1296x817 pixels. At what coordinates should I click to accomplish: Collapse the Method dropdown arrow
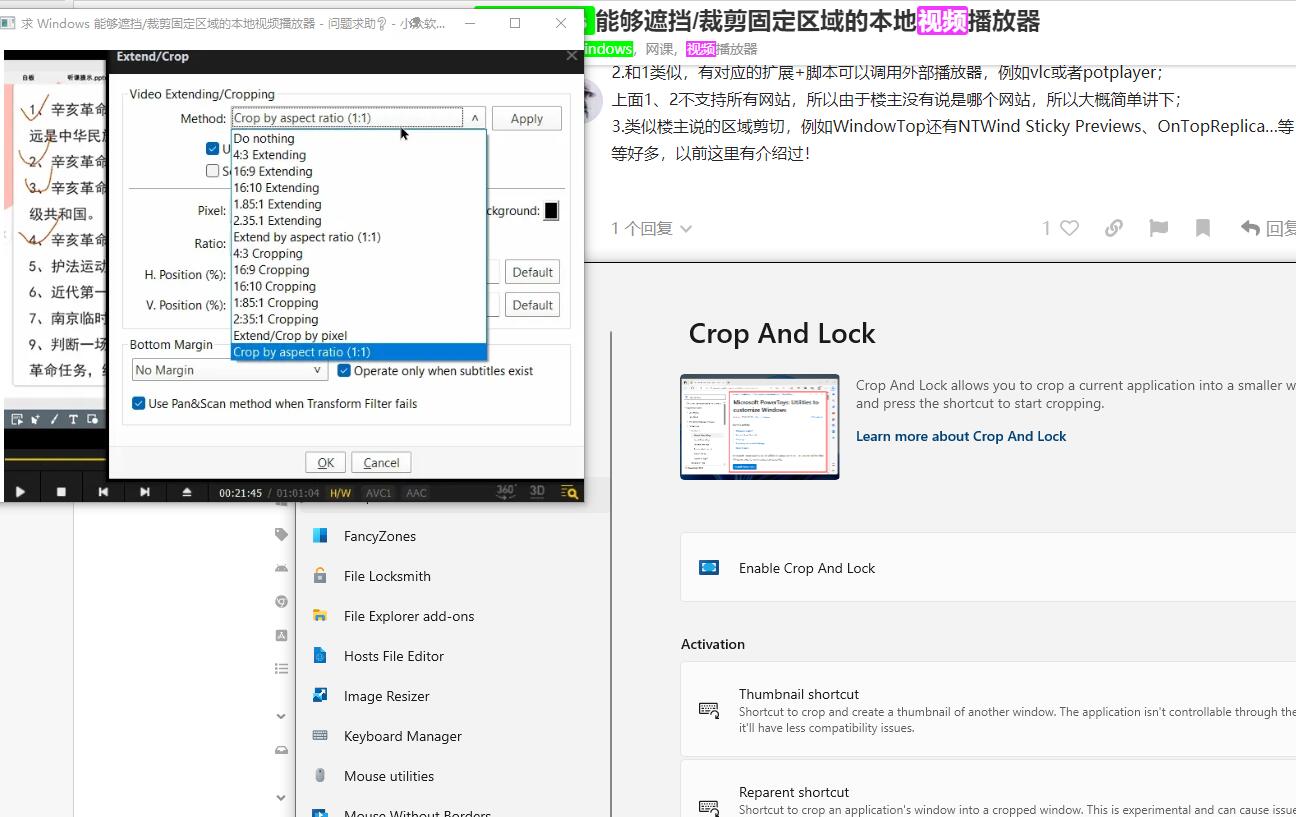coord(475,118)
